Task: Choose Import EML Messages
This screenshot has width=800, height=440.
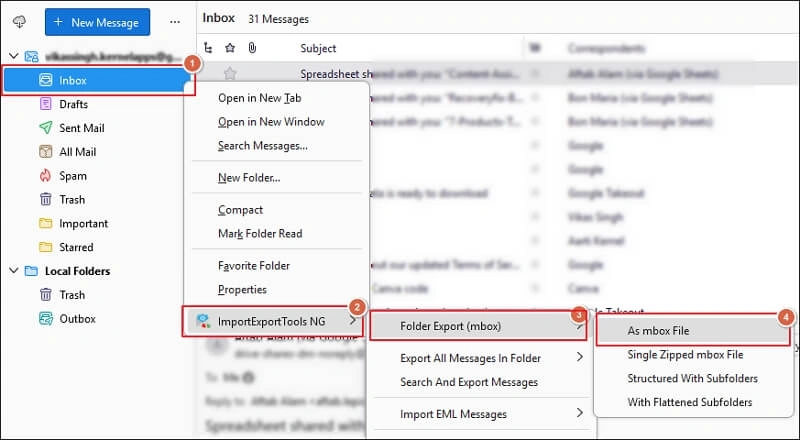Action: click(x=453, y=414)
